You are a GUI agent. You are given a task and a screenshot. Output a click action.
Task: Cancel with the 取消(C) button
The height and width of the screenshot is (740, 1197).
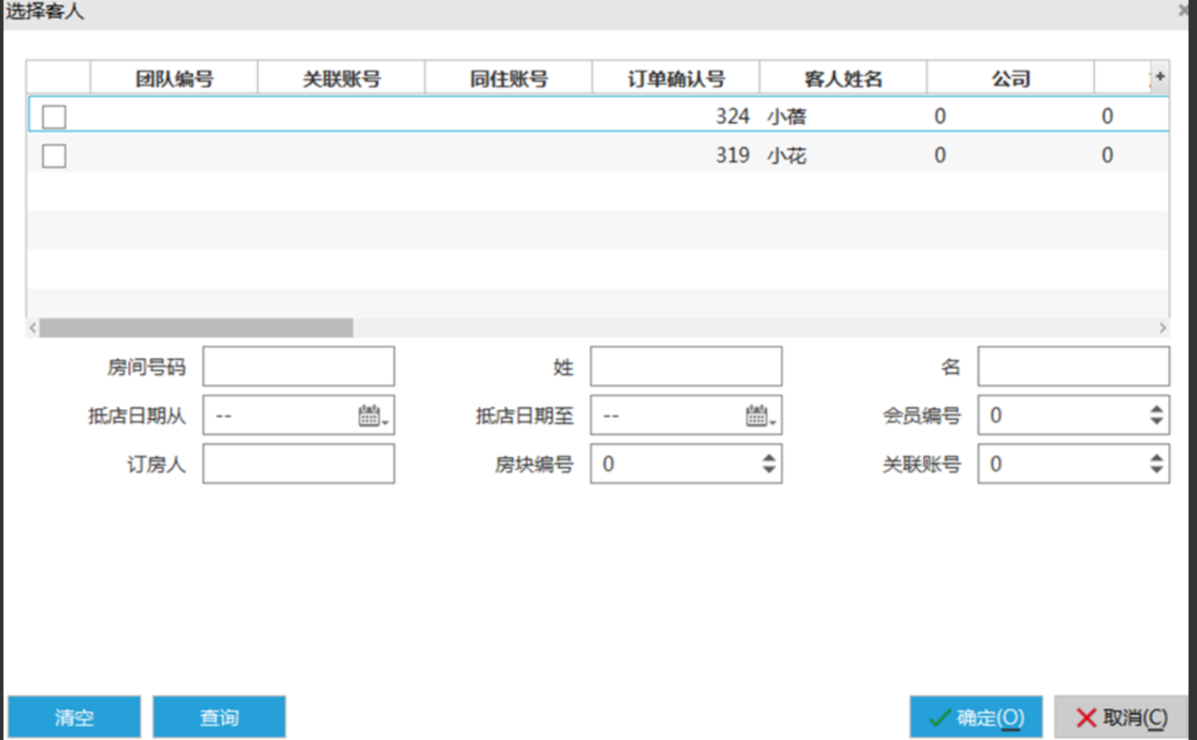point(1120,717)
